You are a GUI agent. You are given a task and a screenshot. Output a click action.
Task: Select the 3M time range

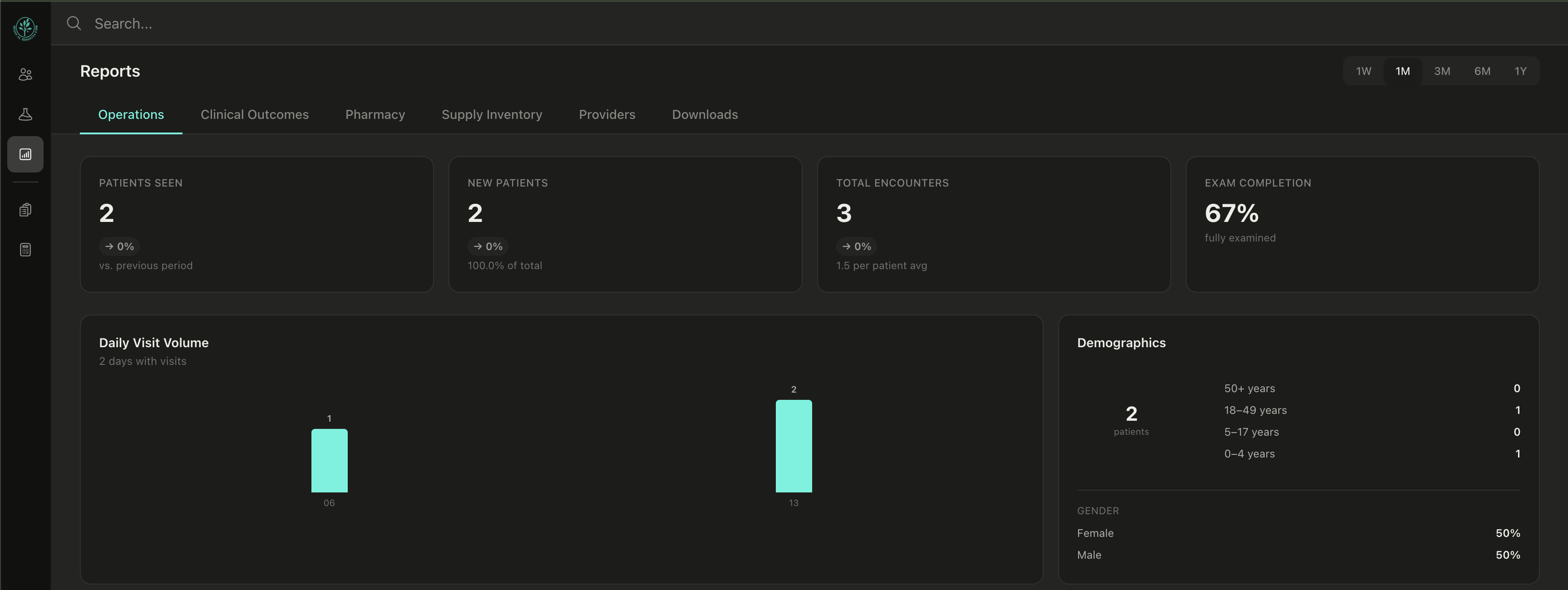click(1442, 71)
